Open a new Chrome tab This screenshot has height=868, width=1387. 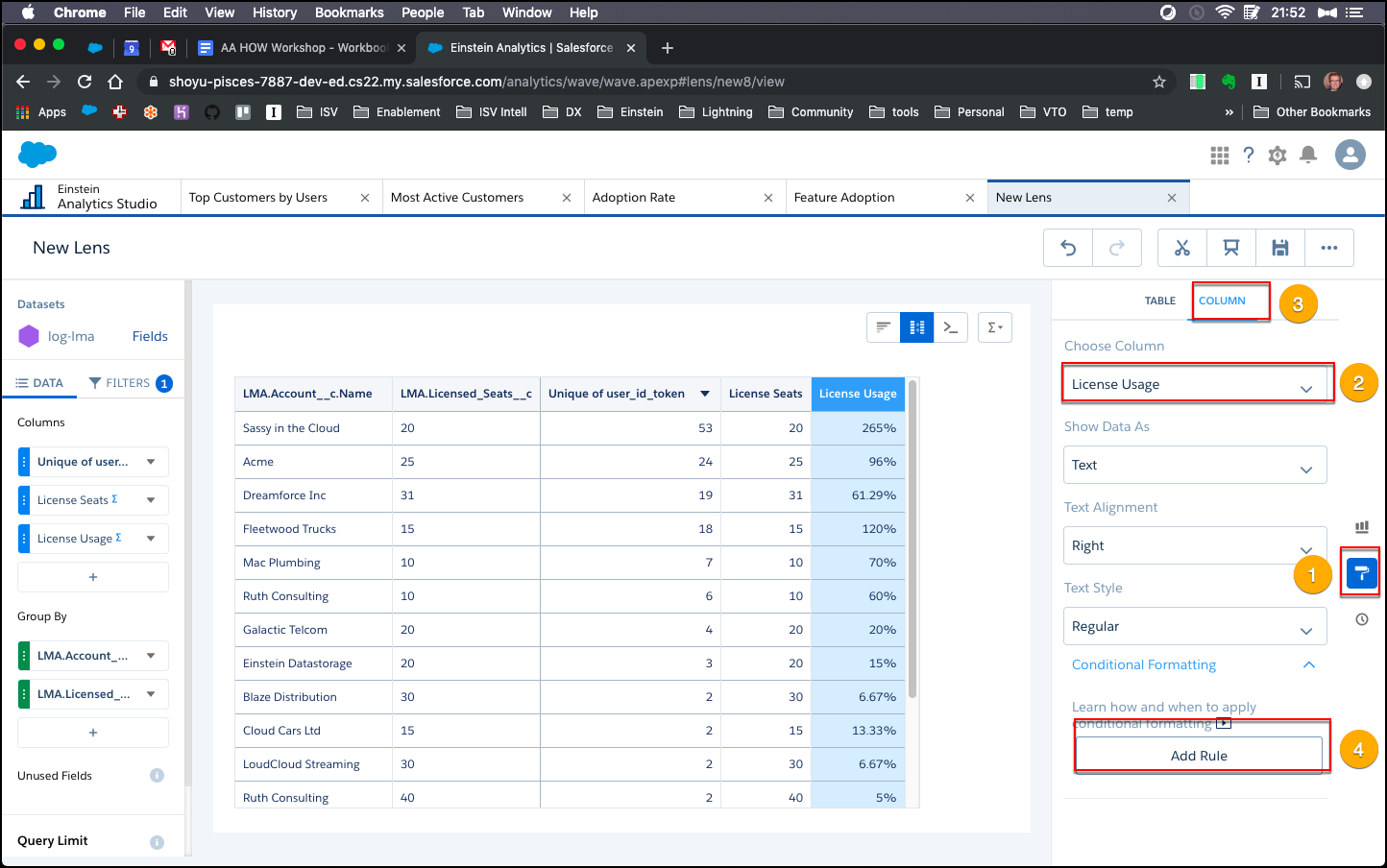(668, 48)
